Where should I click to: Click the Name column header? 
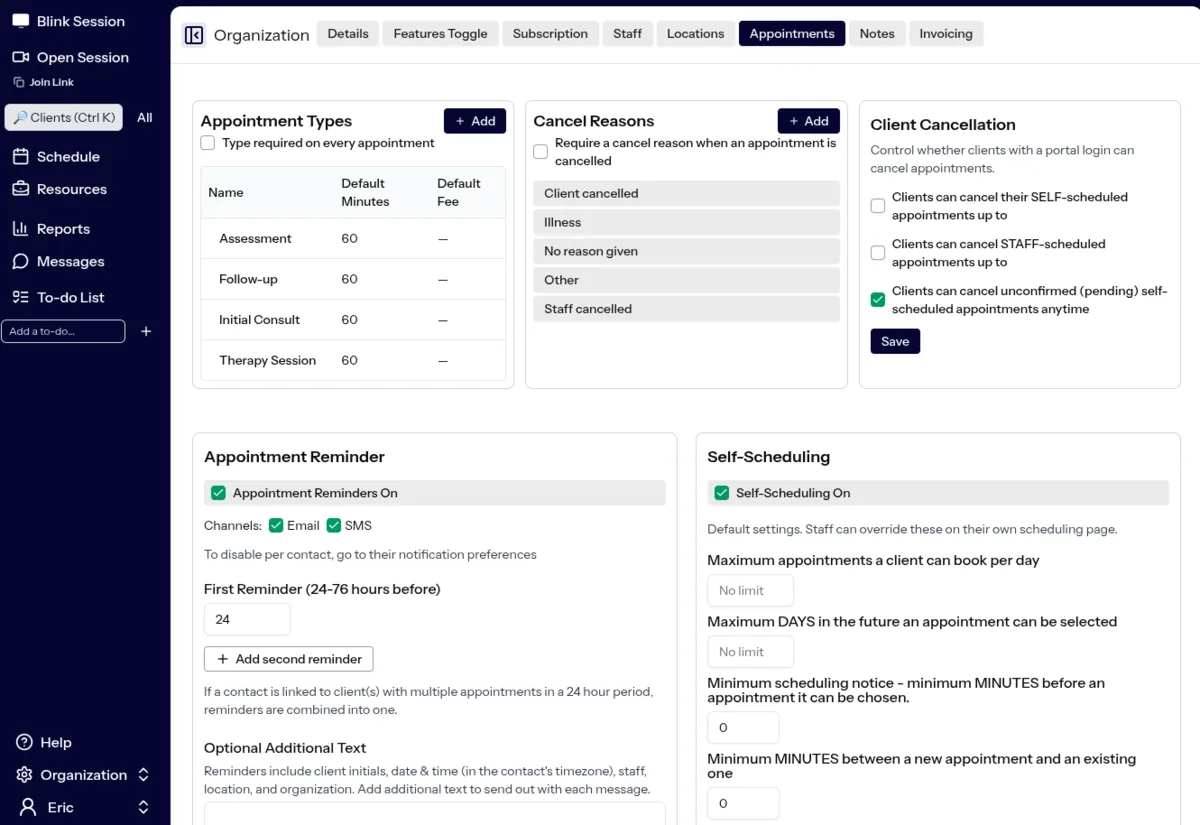226,192
